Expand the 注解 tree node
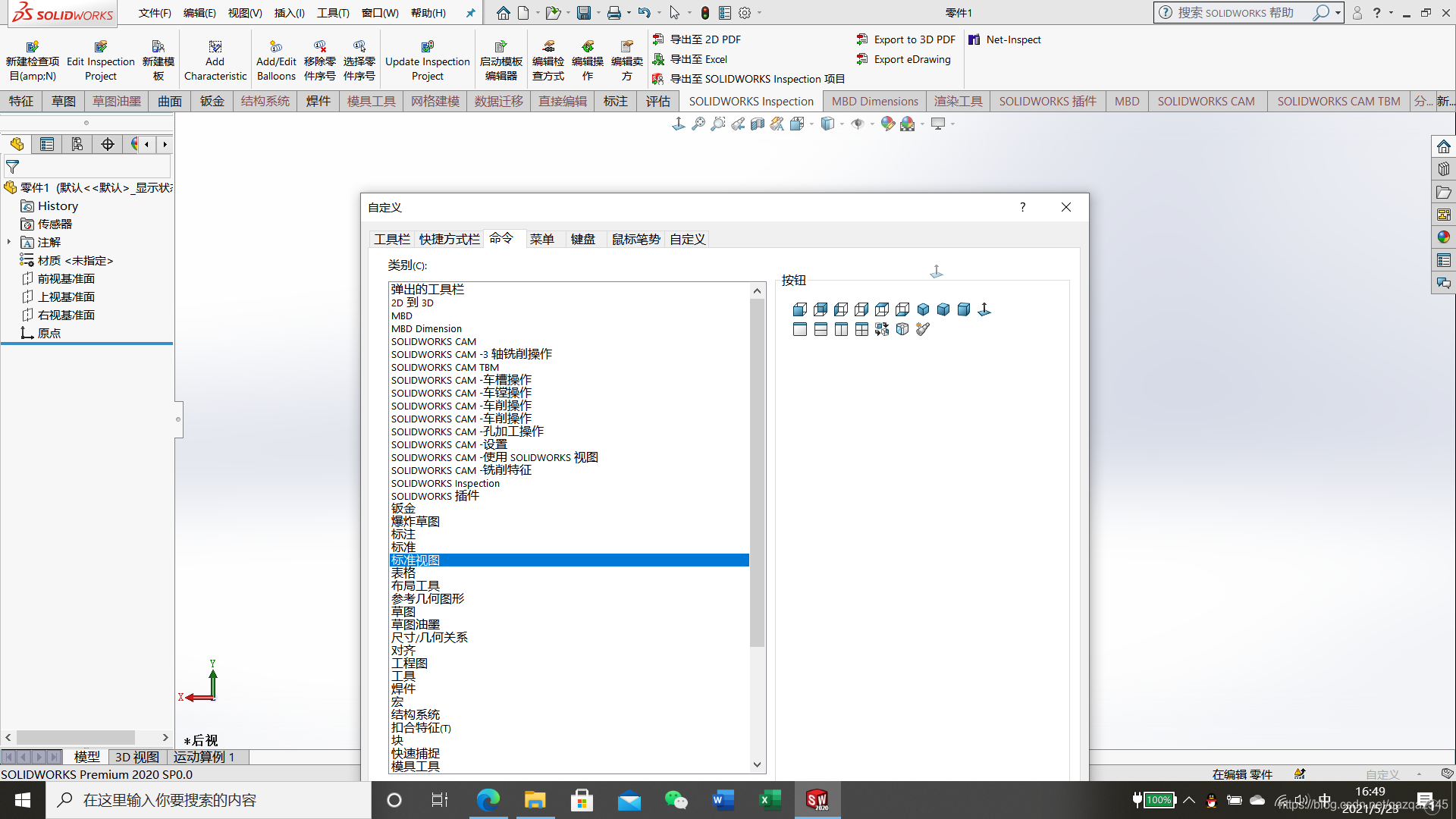Viewport: 1456px width, 819px height. (x=9, y=243)
